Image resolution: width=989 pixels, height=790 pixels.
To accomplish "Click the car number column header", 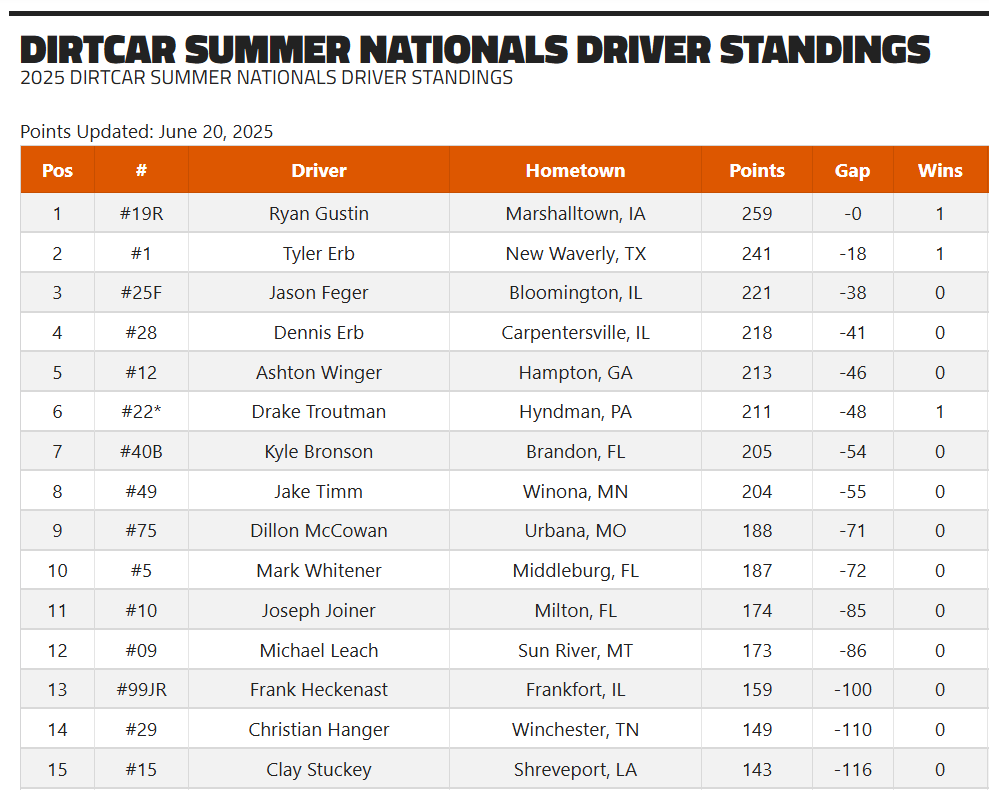I will click(141, 170).
